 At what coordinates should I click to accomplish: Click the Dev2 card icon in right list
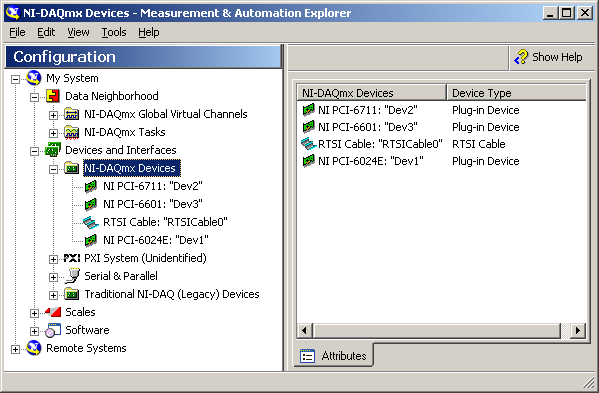click(308, 110)
